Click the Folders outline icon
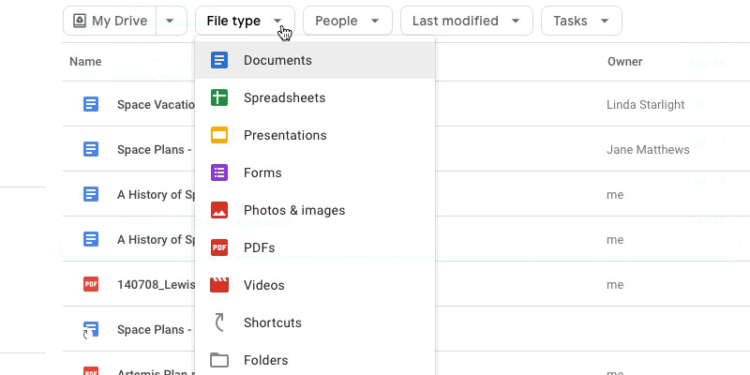Image resolution: width=750 pixels, height=375 pixels. pos(219,360)
